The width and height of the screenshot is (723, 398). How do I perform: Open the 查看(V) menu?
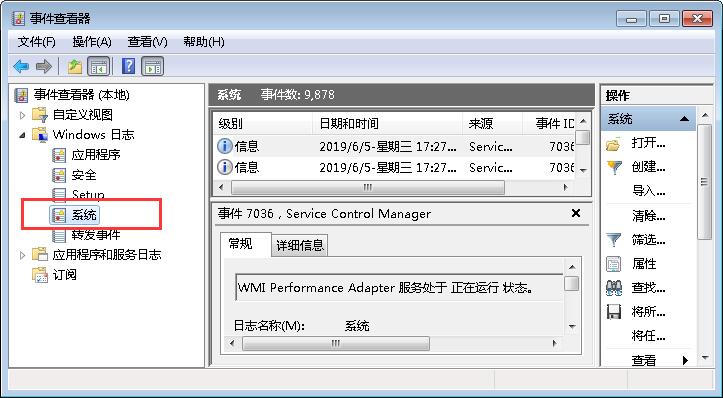[x=147, y=42]
